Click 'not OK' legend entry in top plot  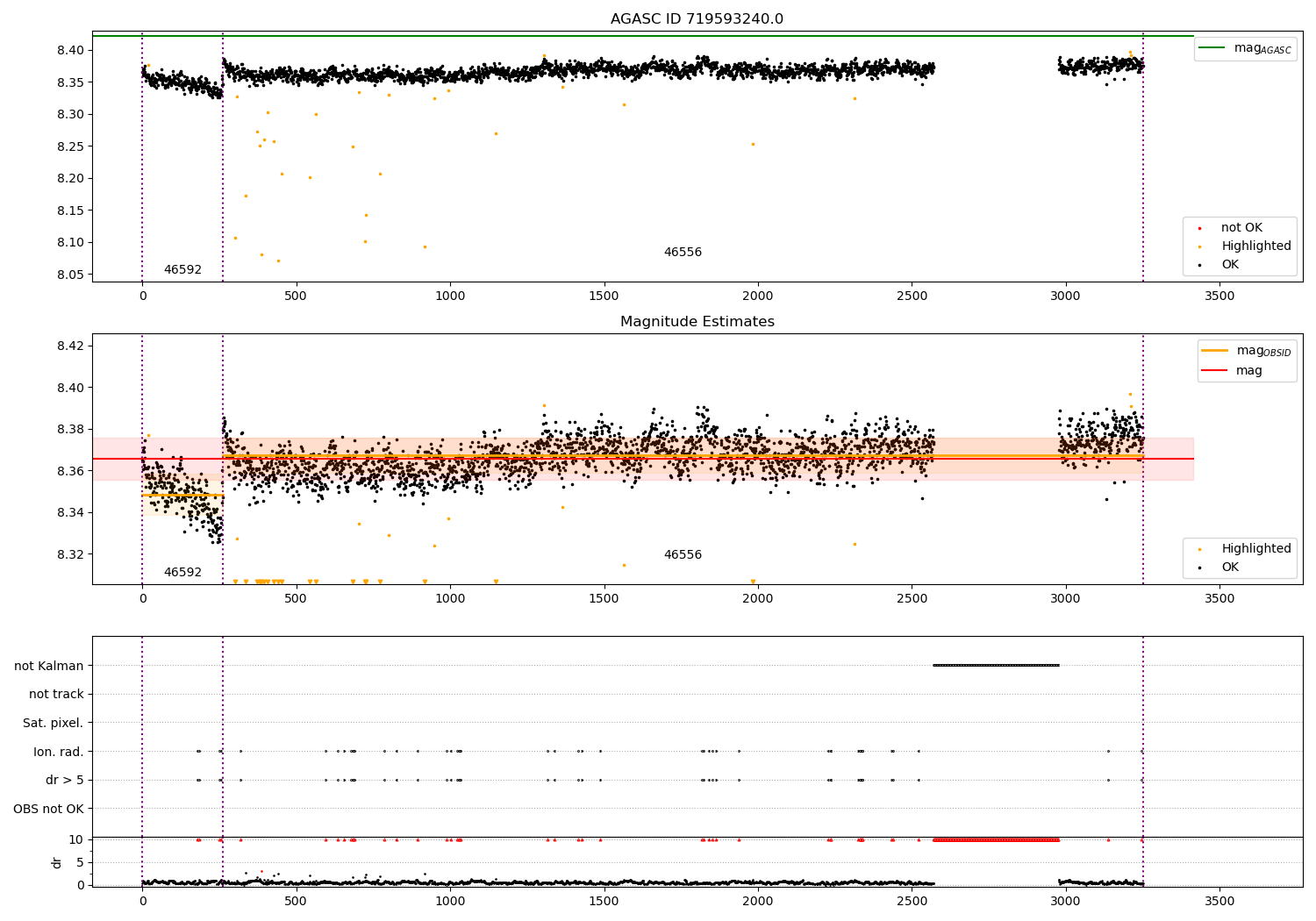click(x=1241, y=228)
